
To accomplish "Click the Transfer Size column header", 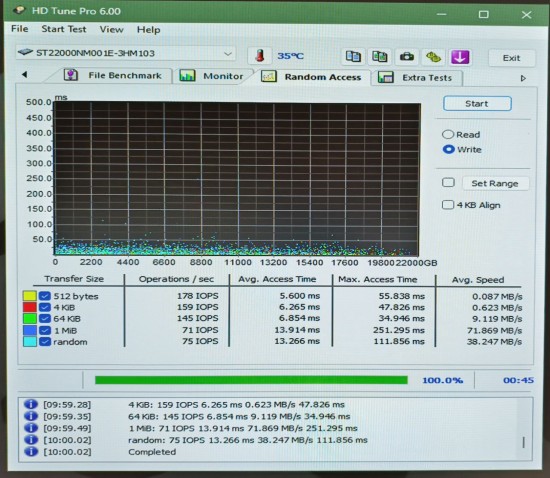I will (x=74, y=279).
